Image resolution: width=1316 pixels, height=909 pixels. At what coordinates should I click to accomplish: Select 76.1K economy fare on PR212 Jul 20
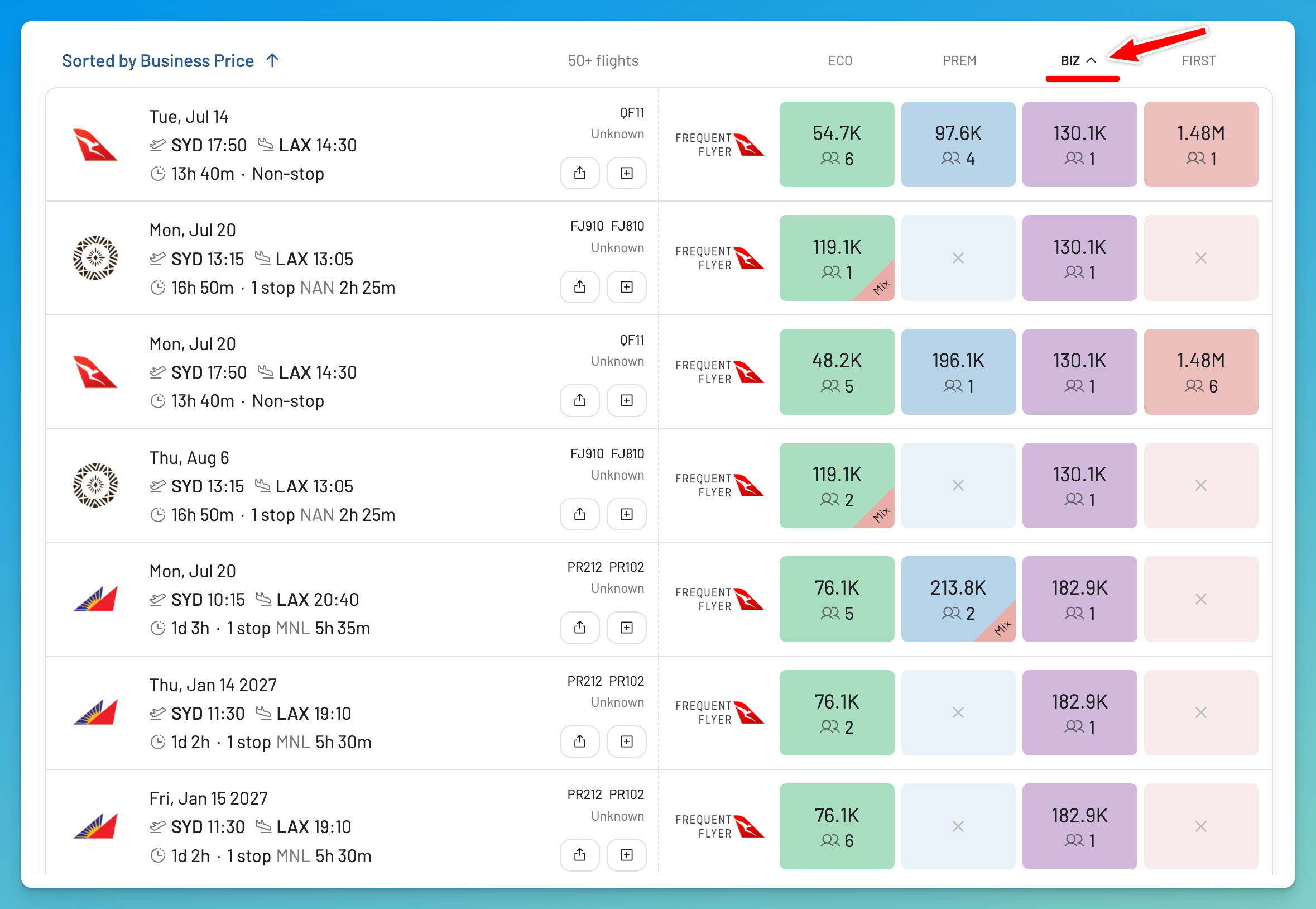pyautogui.click(x=837, y=599)
